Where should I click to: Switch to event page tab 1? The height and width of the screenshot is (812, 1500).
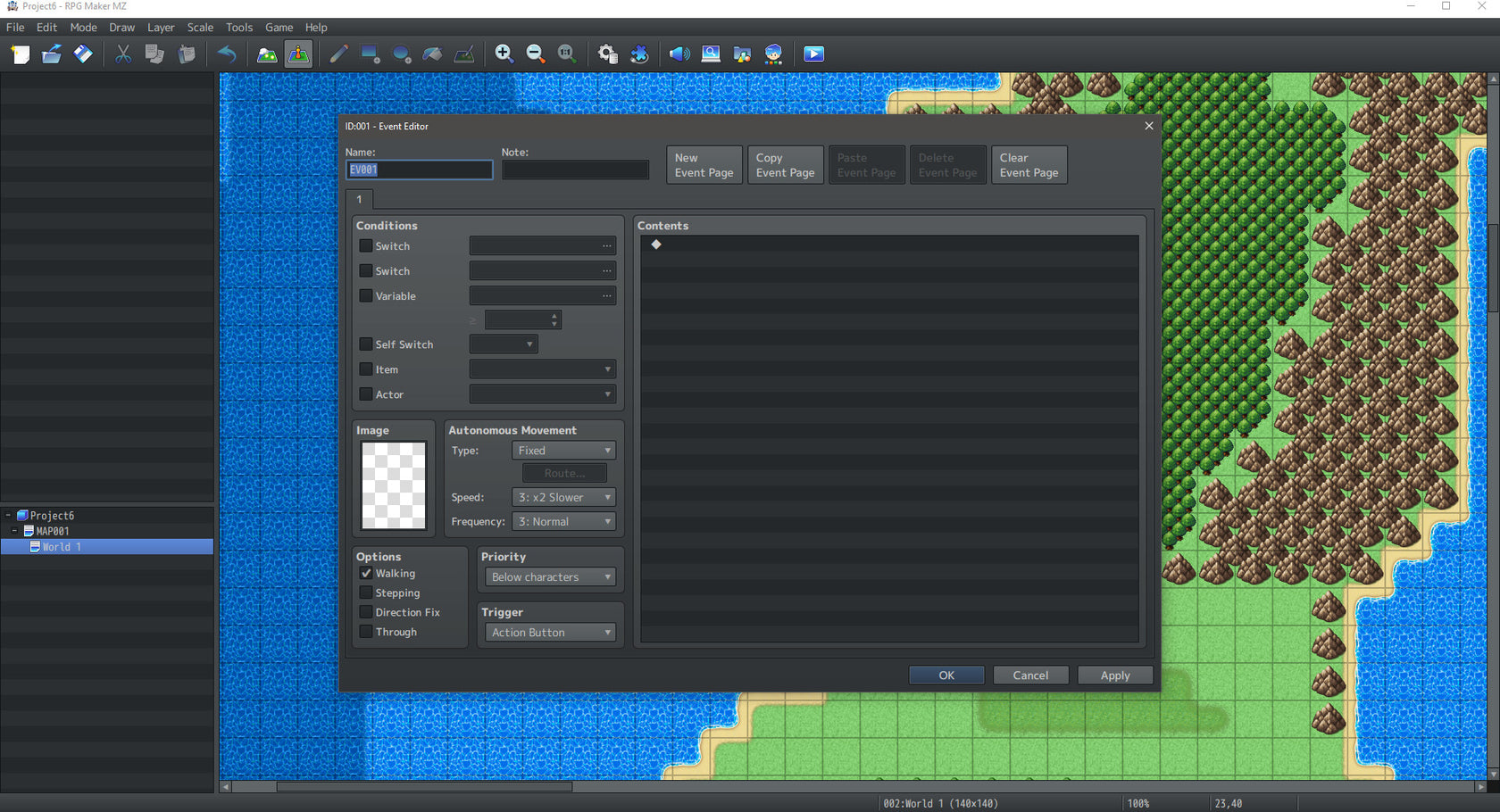[x=359, y=200]
